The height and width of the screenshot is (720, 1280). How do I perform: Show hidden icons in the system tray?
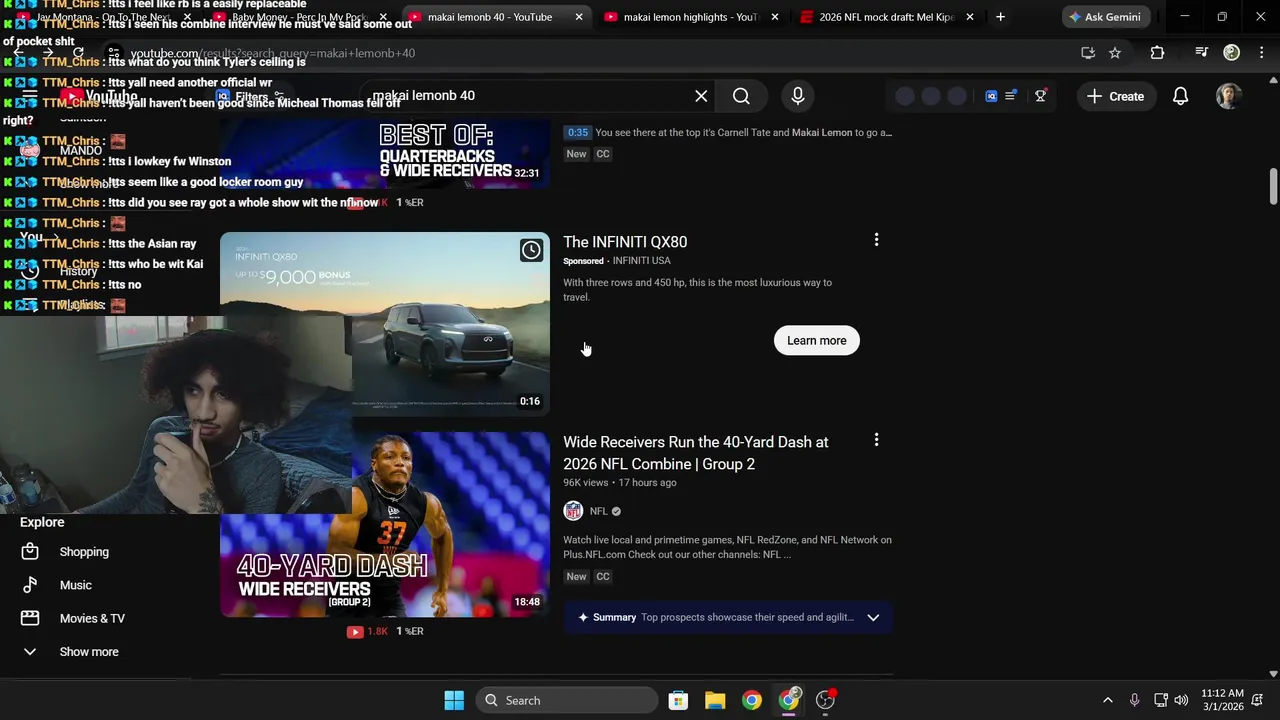point(1107,700)
